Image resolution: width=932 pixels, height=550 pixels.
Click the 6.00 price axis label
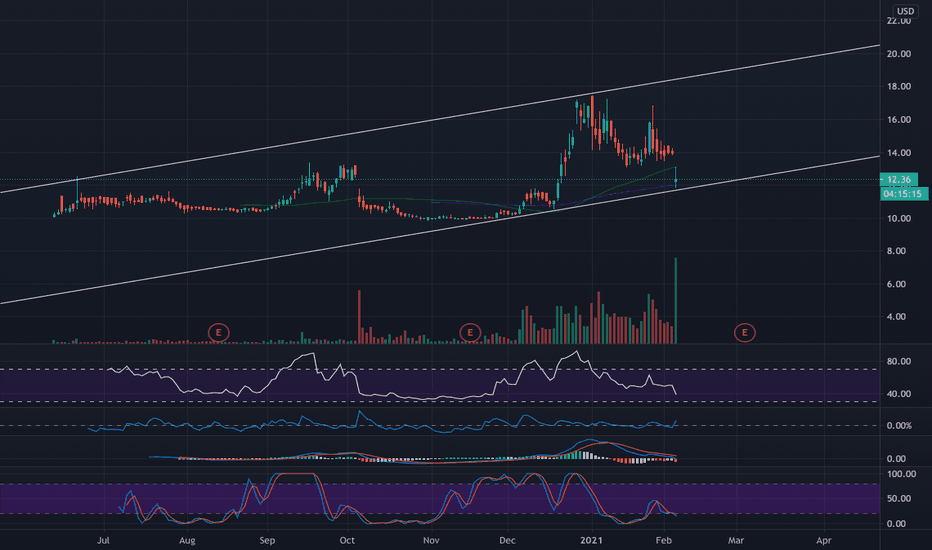point(896,284)
